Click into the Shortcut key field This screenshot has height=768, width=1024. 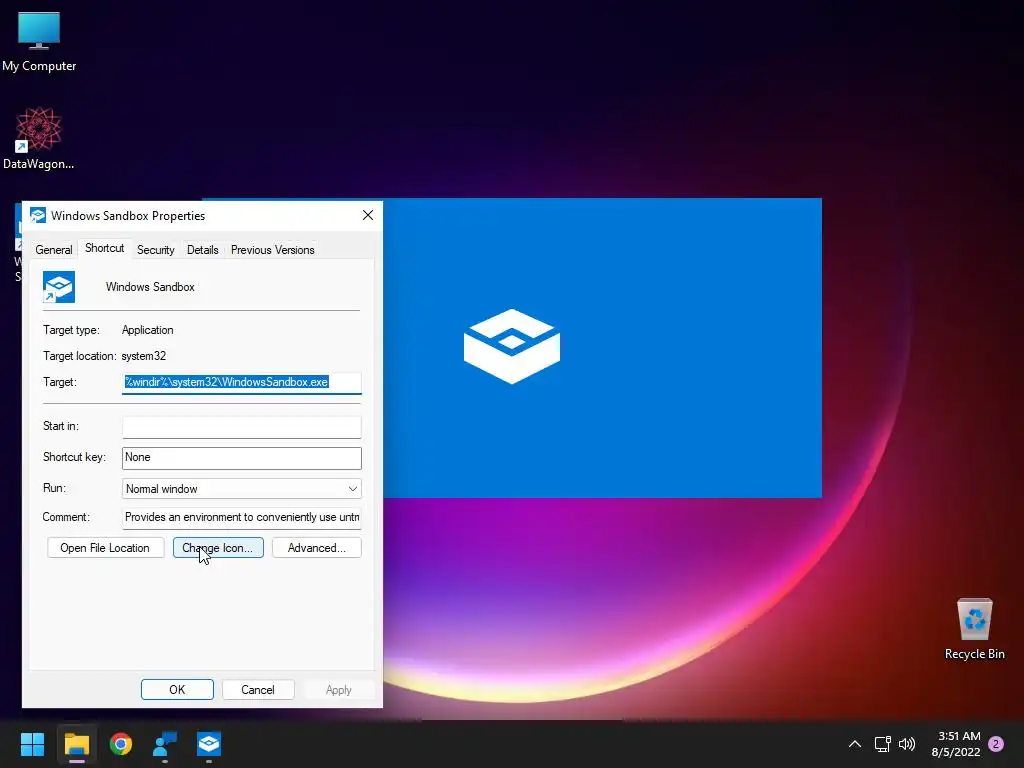tap(242, 458)
